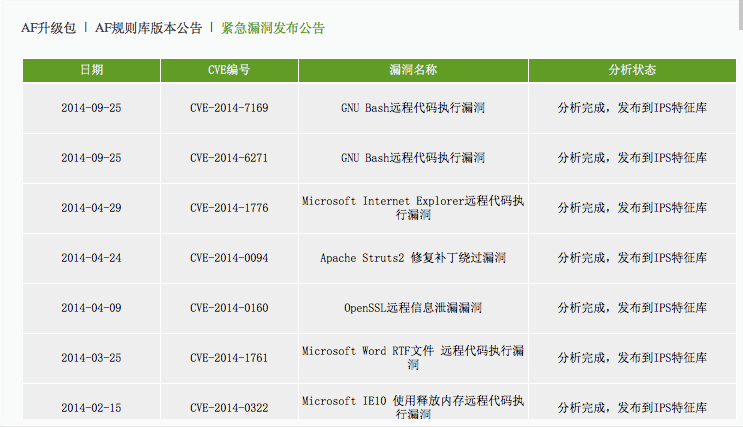Viewport: 743px width, 427px height.
Task: Select Microsoft Internet Explorer vulnerability name
Action: point(413,208)
